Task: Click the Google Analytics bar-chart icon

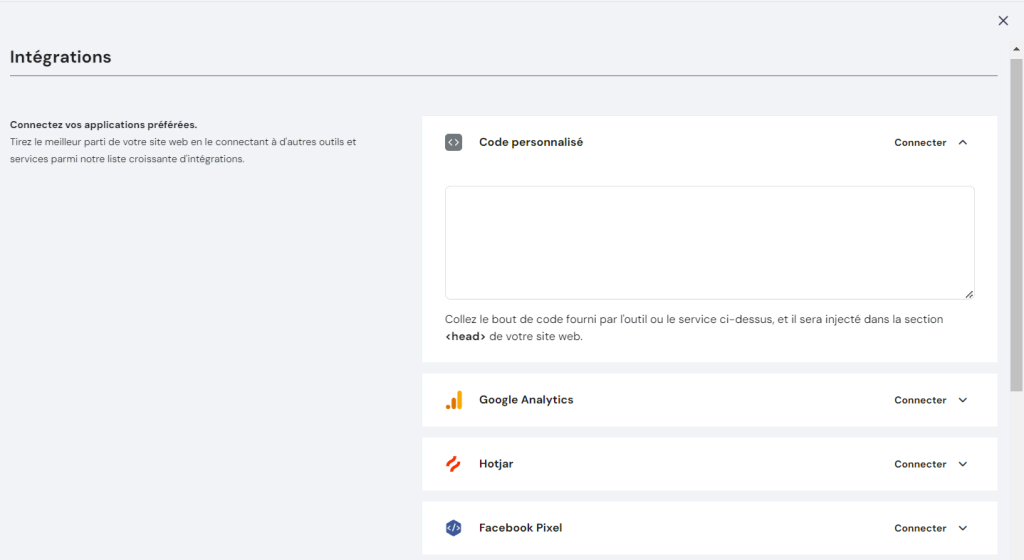Action: click(x=453, y=400)
